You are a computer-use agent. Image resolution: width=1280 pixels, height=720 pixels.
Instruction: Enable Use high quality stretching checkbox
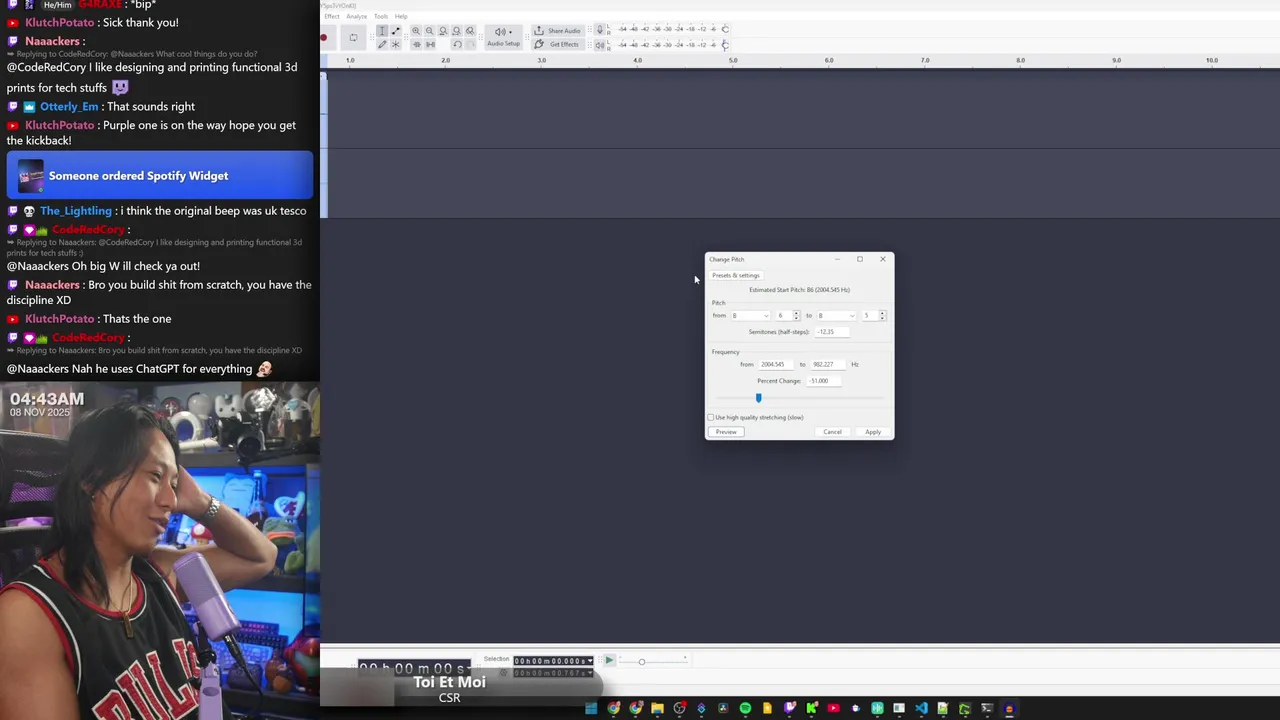[711, 418]
